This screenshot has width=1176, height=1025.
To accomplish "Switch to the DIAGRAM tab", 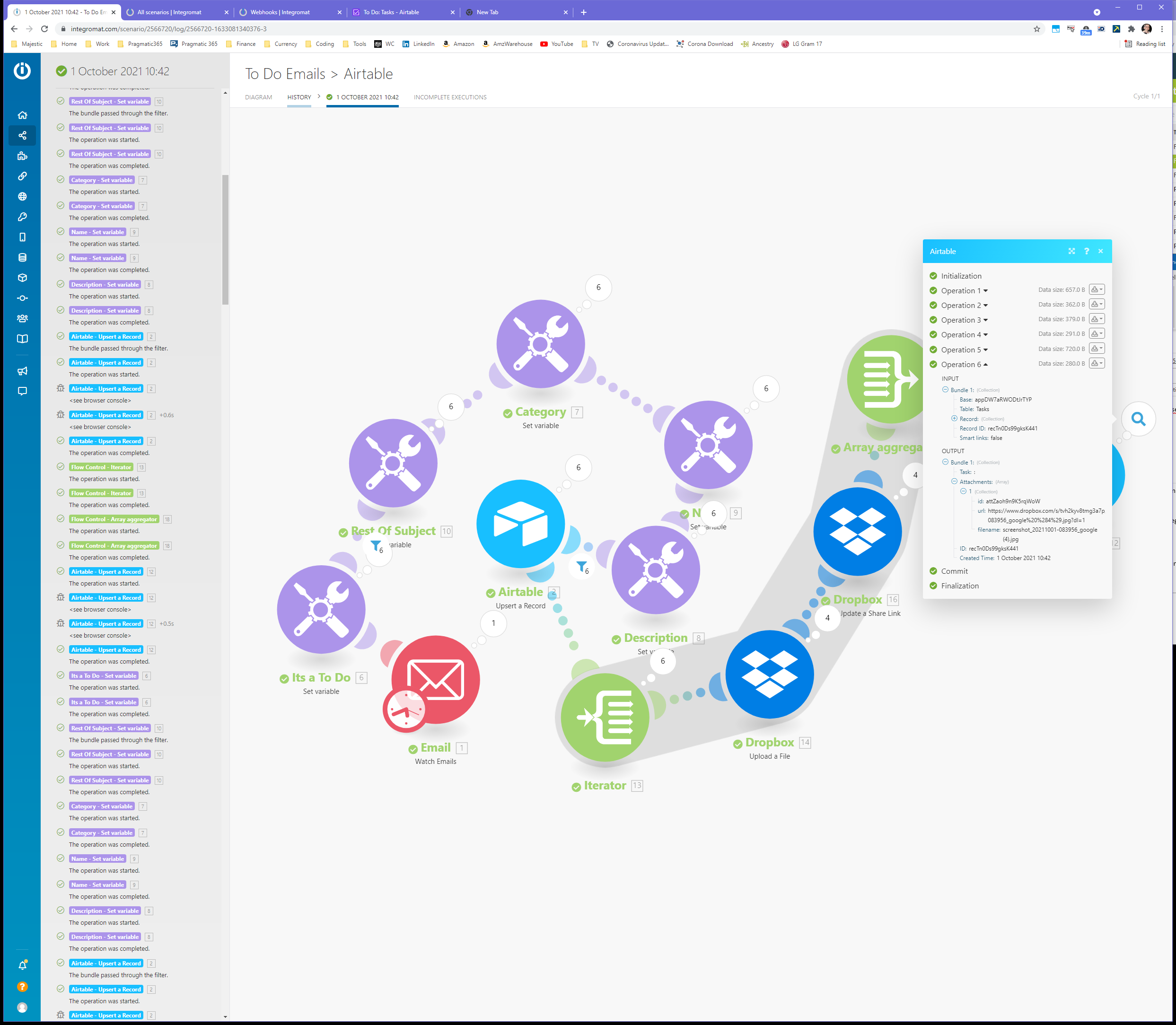I will click(259, 97).
